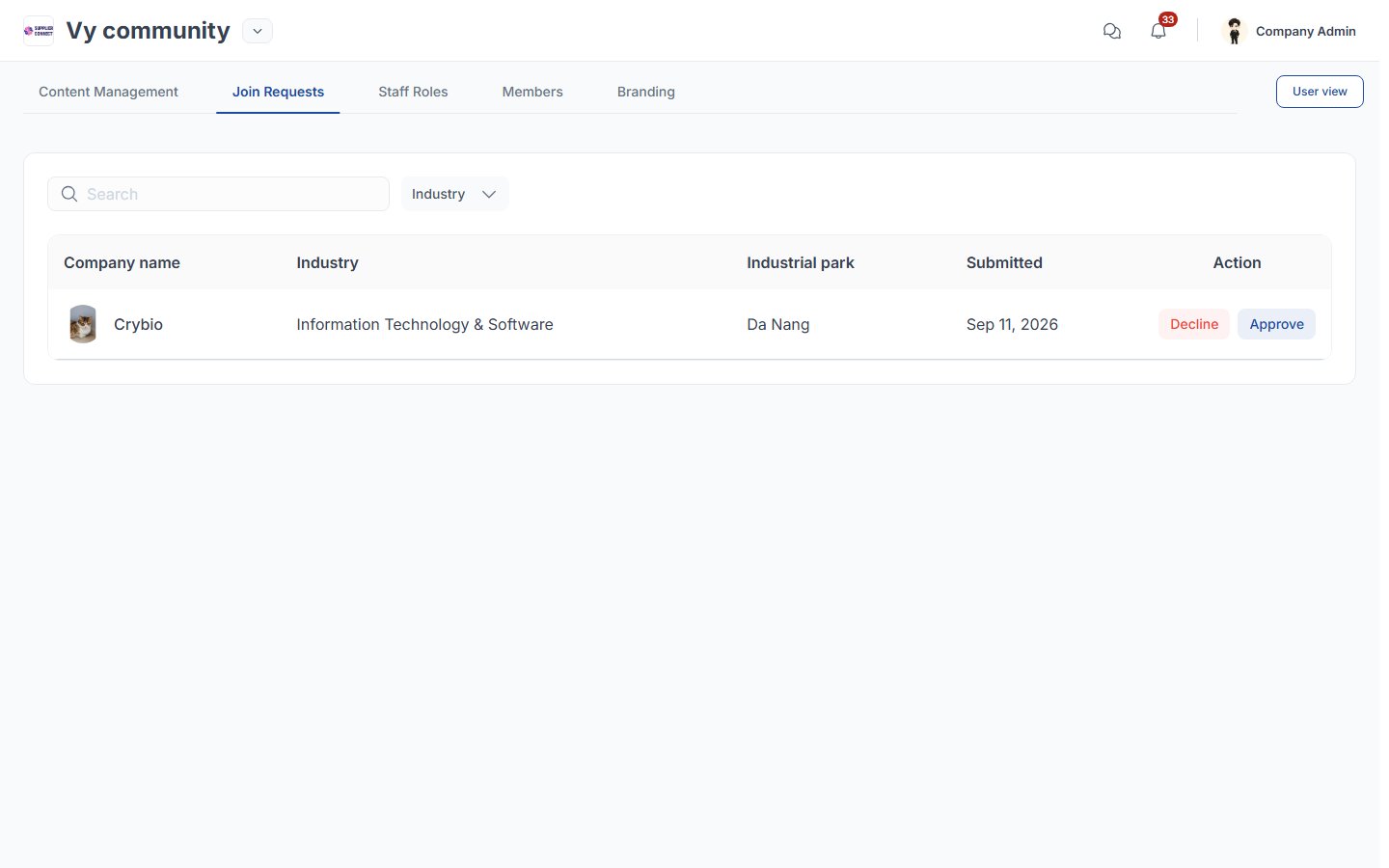Open the Industry filter dropdown
Viewport: 1389px width, 868px height.
pyautogui.click(x=454, y=194)
